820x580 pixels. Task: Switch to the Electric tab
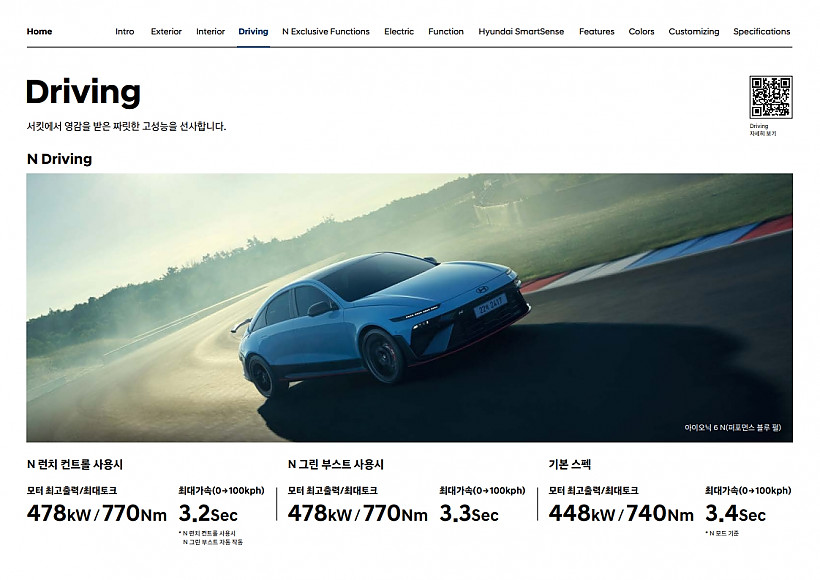pyautogui.click(x=399, y=31)
